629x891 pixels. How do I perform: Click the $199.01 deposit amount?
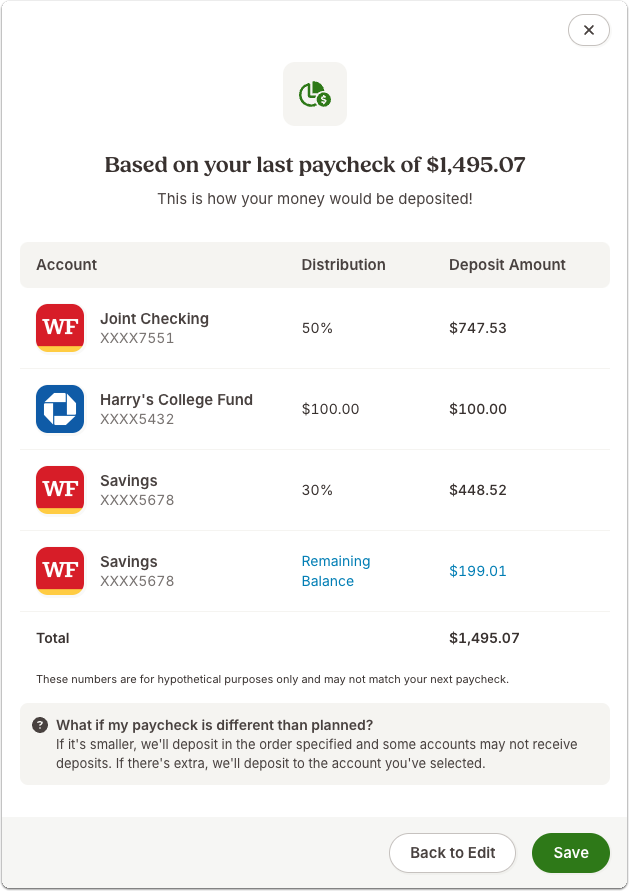(x=477, y=571)
